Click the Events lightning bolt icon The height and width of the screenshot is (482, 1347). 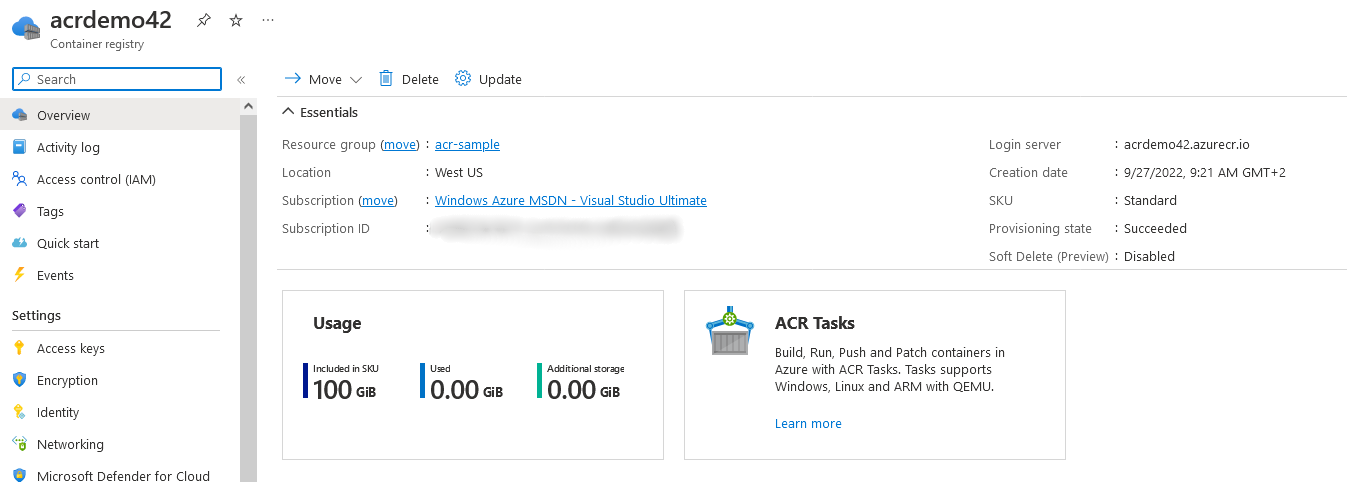point(19,275)
